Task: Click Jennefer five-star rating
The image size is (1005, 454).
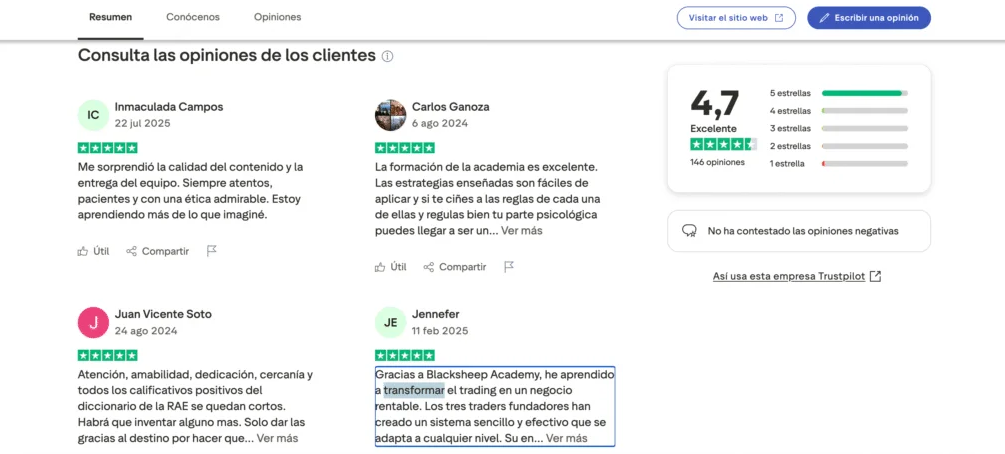Action: [404, 355]
